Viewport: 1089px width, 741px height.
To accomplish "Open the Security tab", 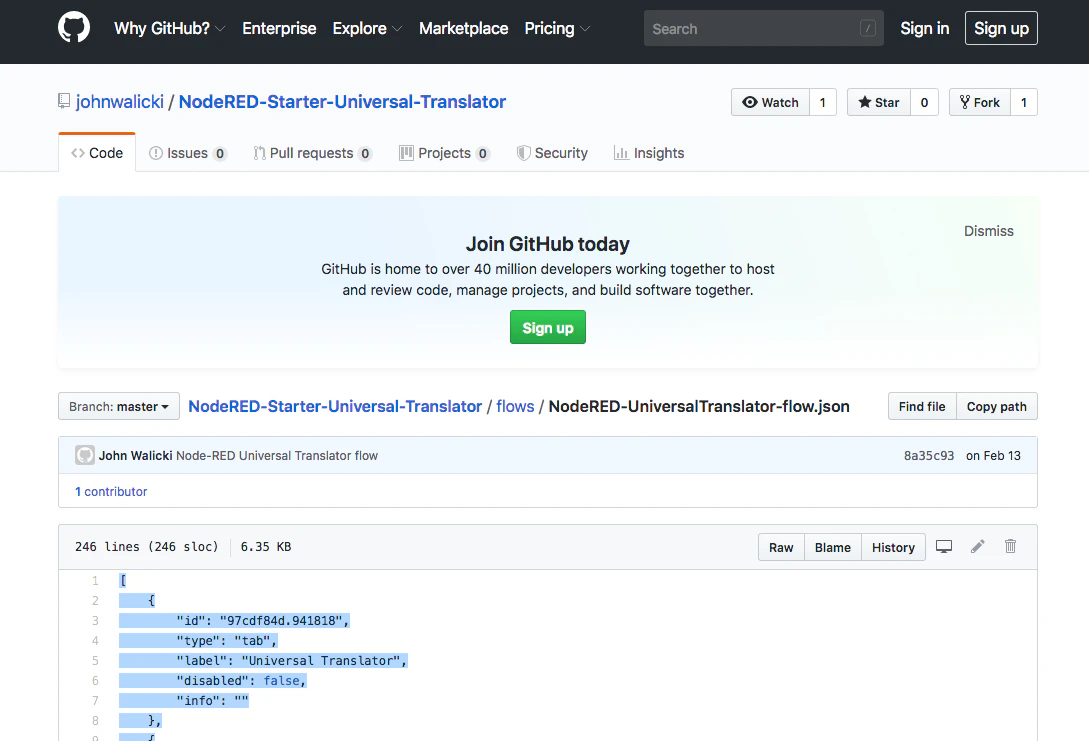I will coord(552,153).
